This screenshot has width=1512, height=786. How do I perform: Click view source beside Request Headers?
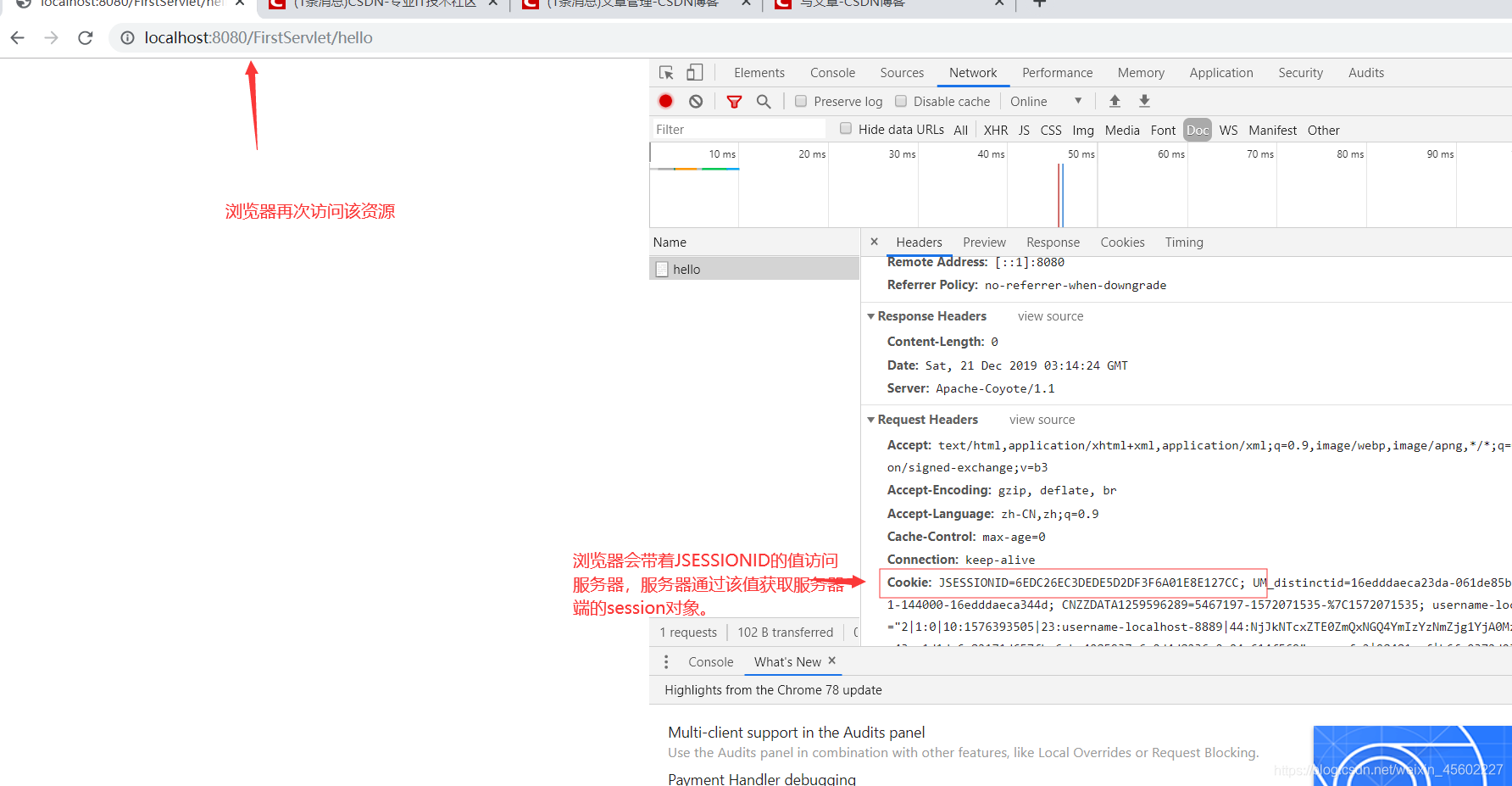click(1042, 420)
